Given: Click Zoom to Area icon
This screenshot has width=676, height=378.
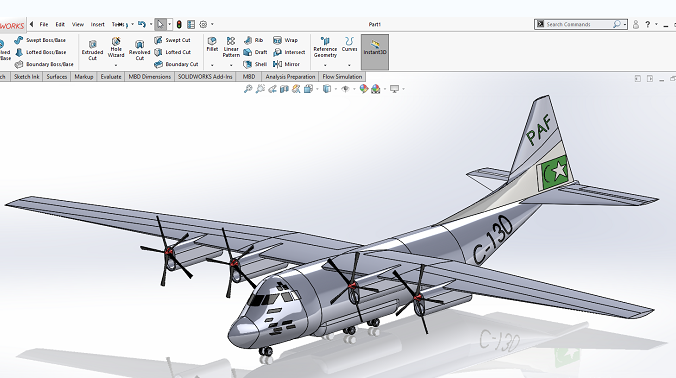Looking at the screenshot, I should (x=260, y=89).
